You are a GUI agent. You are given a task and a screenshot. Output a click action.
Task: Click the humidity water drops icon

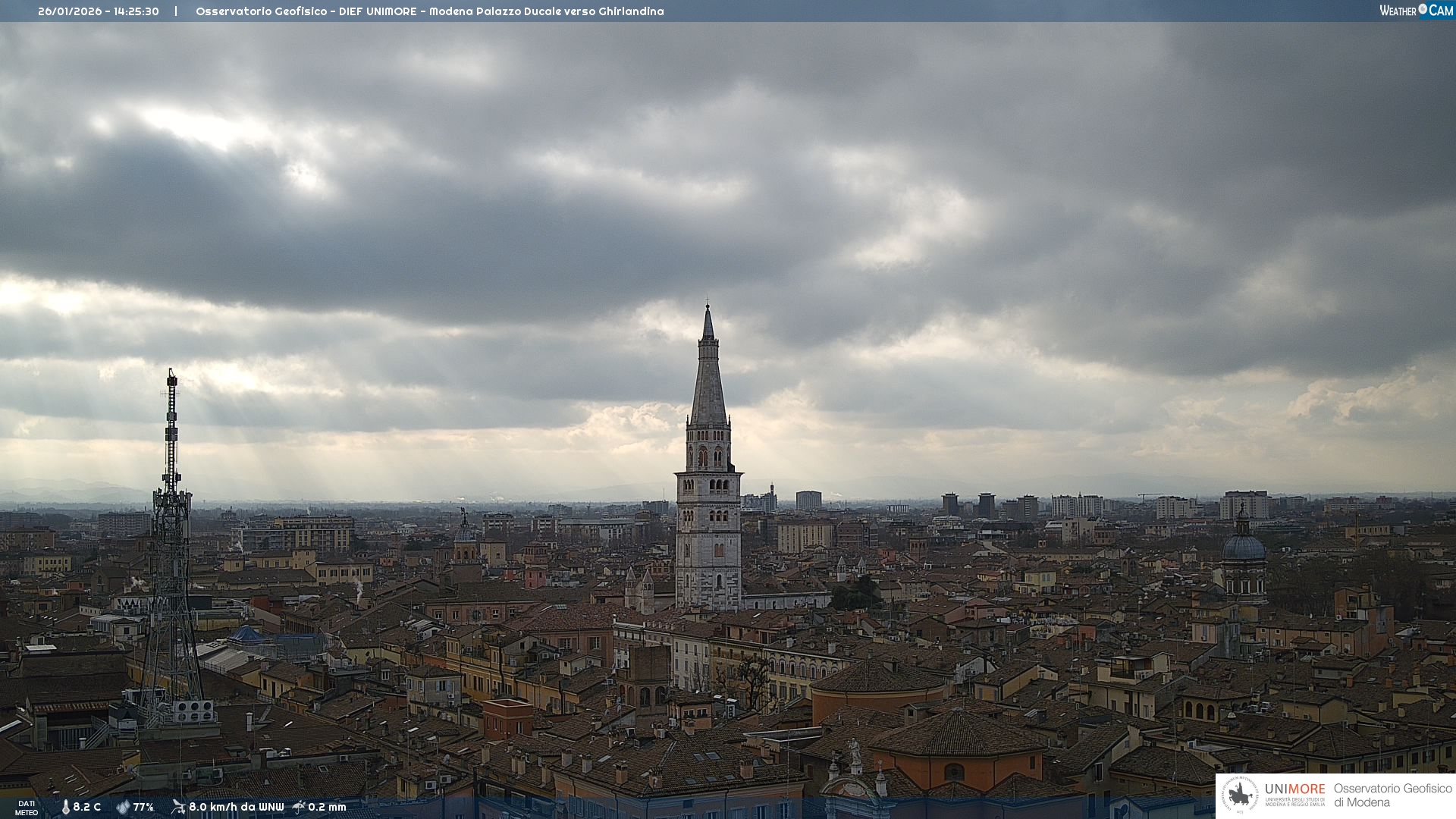123,808
